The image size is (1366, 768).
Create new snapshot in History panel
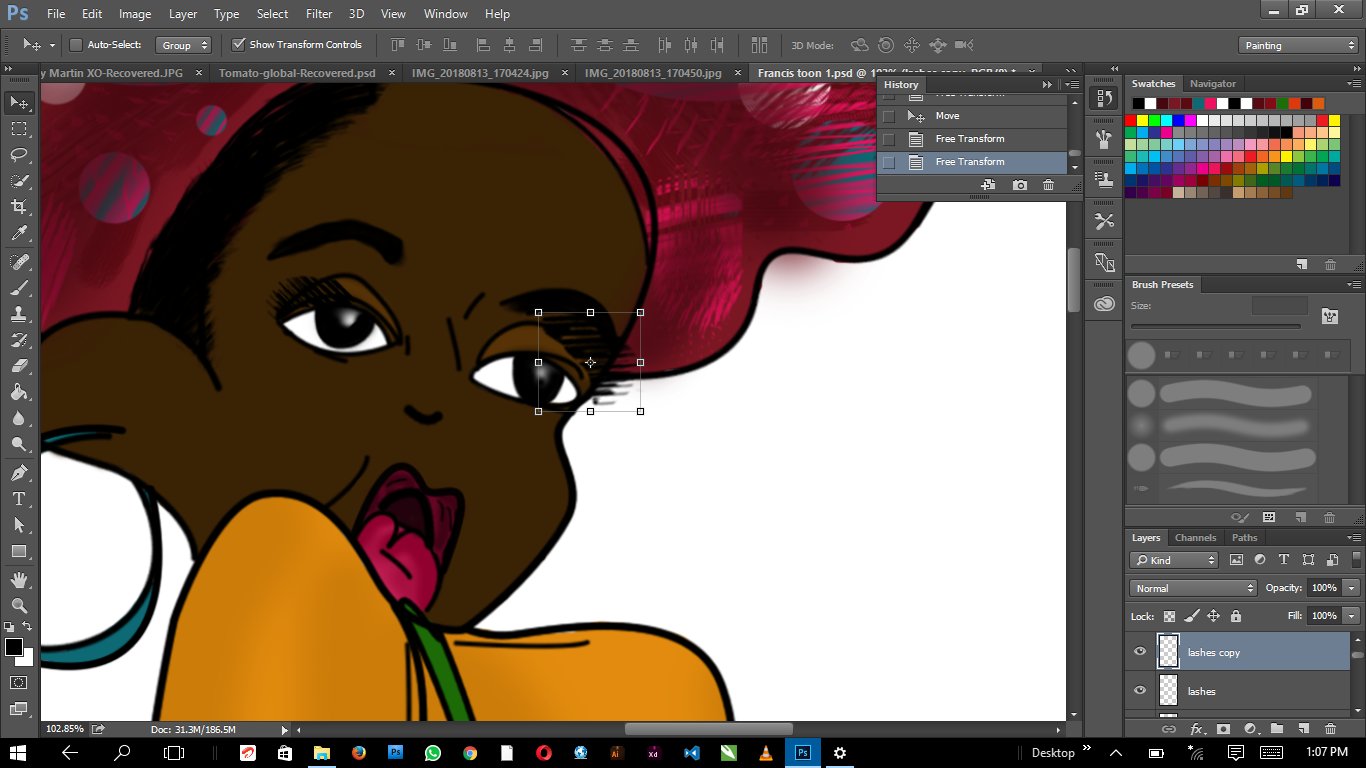(1019, 185)
